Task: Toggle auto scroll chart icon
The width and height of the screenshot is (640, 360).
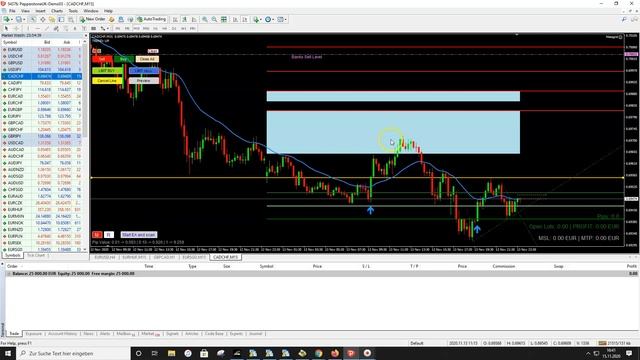Action: point(236,19)
